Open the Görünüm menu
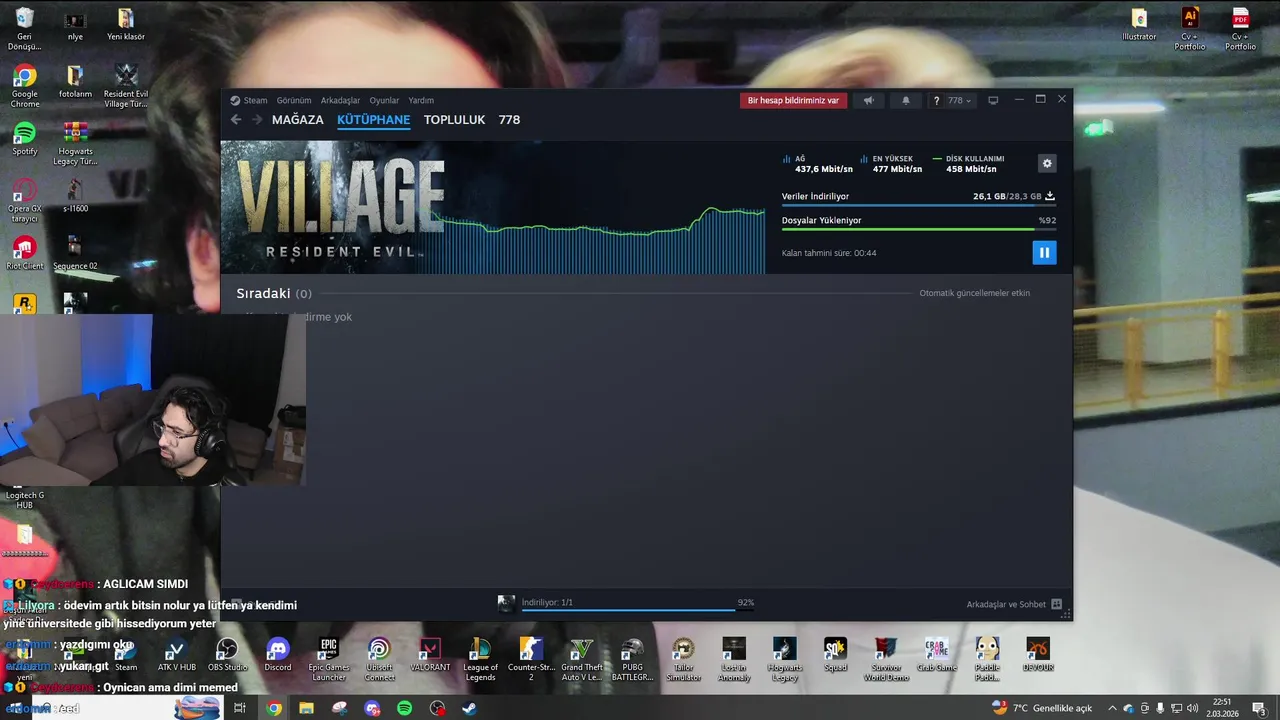The image size is (1280, 720). 294,100
